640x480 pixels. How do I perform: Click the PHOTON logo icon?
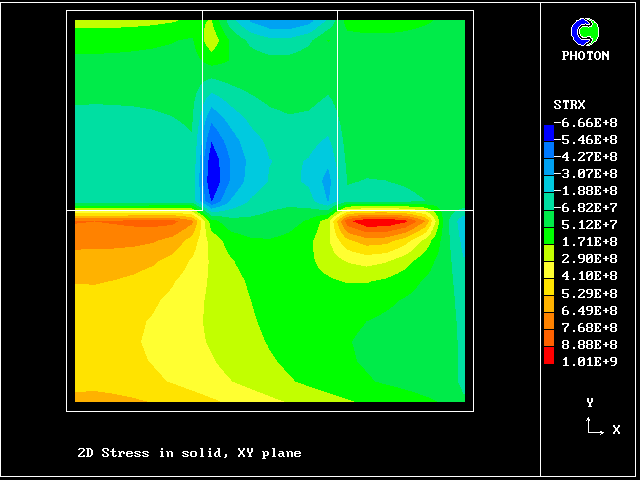pos(584,32)
